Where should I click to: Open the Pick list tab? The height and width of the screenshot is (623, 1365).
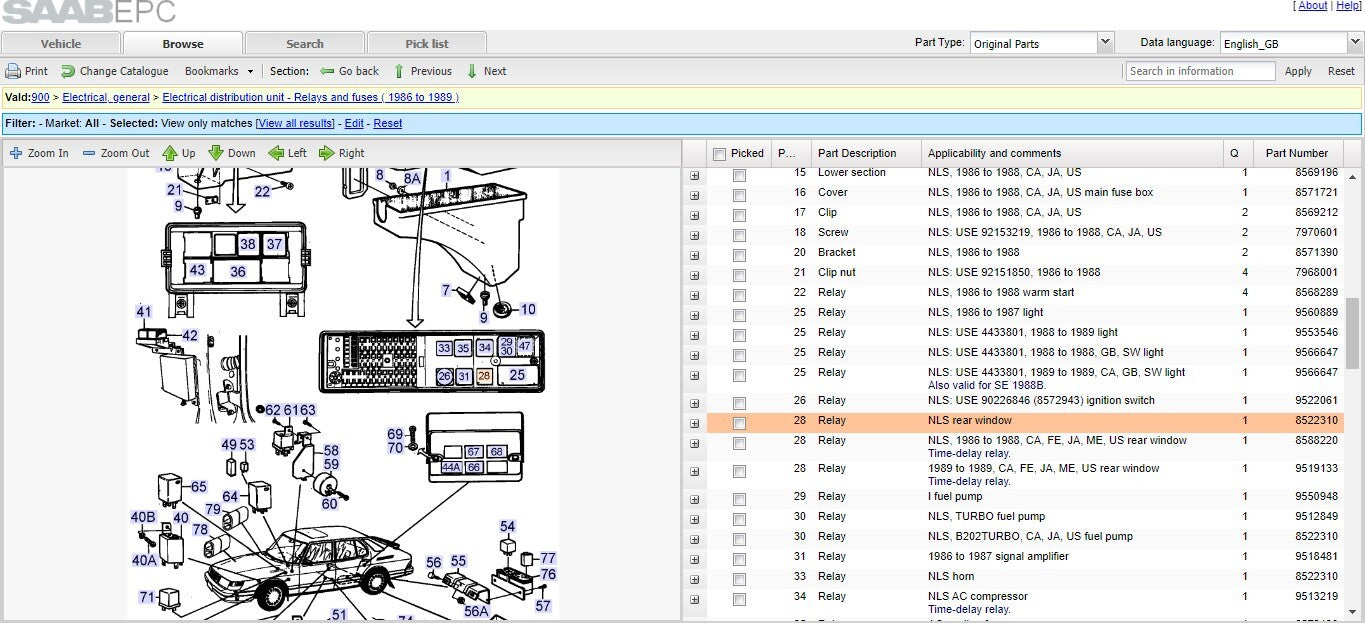[427, 44]
